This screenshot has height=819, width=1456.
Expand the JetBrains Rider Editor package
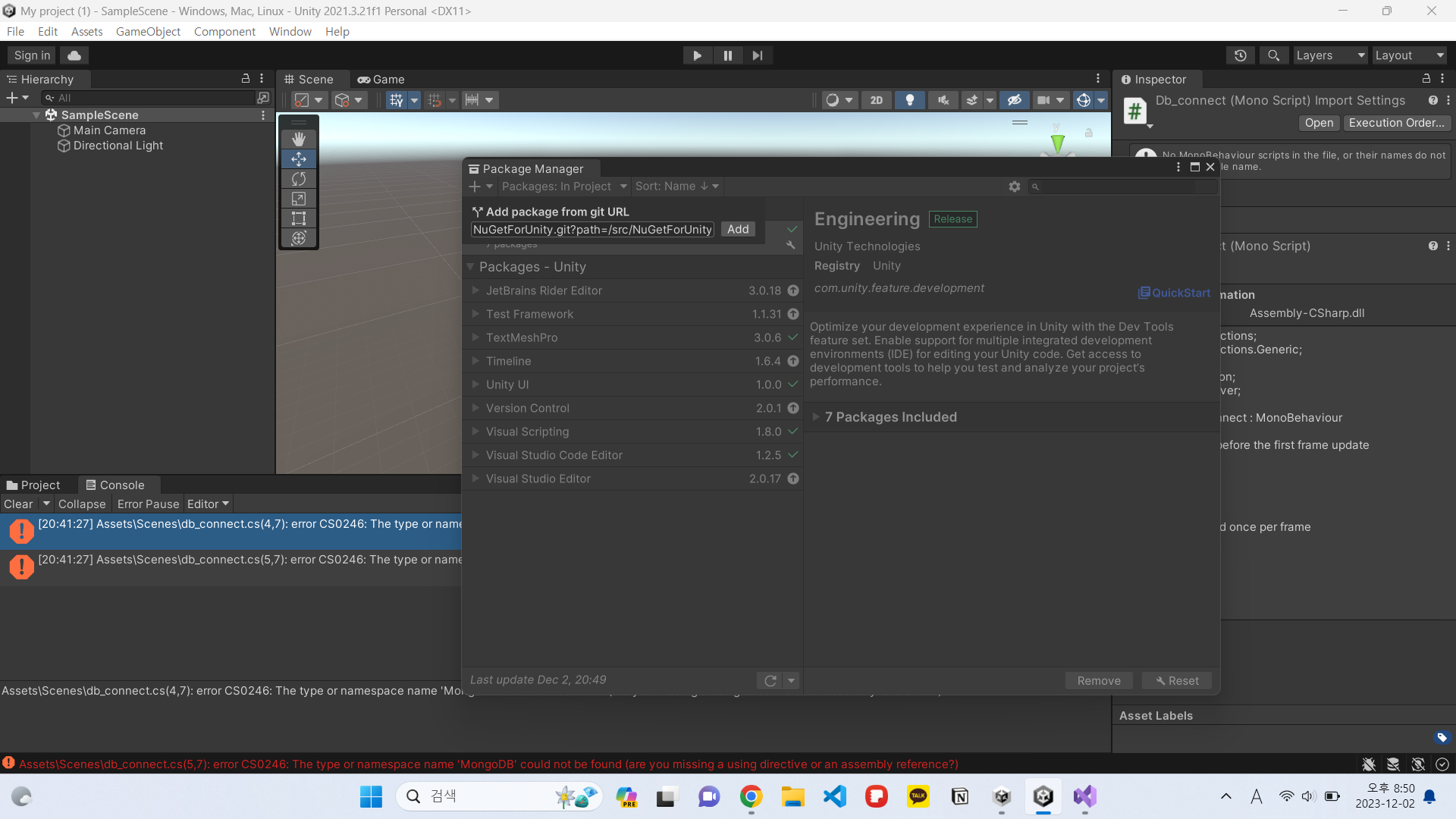pos(475,290)
